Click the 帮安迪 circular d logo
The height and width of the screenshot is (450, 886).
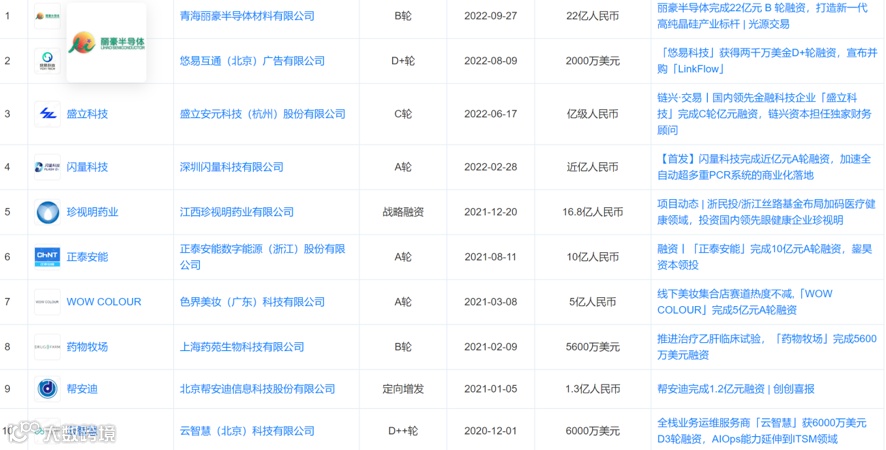47,389
